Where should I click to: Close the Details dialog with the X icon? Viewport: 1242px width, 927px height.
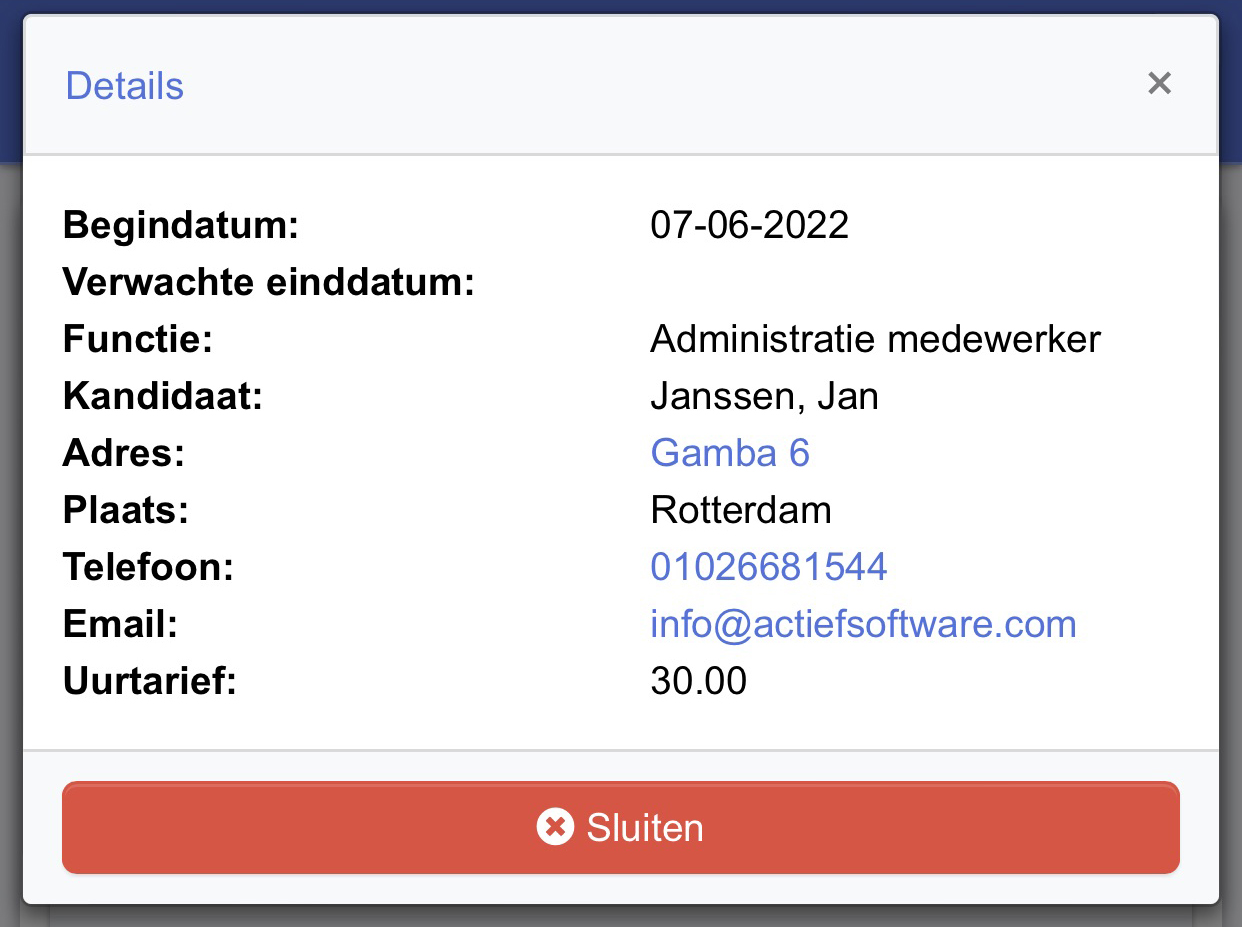1159,83
